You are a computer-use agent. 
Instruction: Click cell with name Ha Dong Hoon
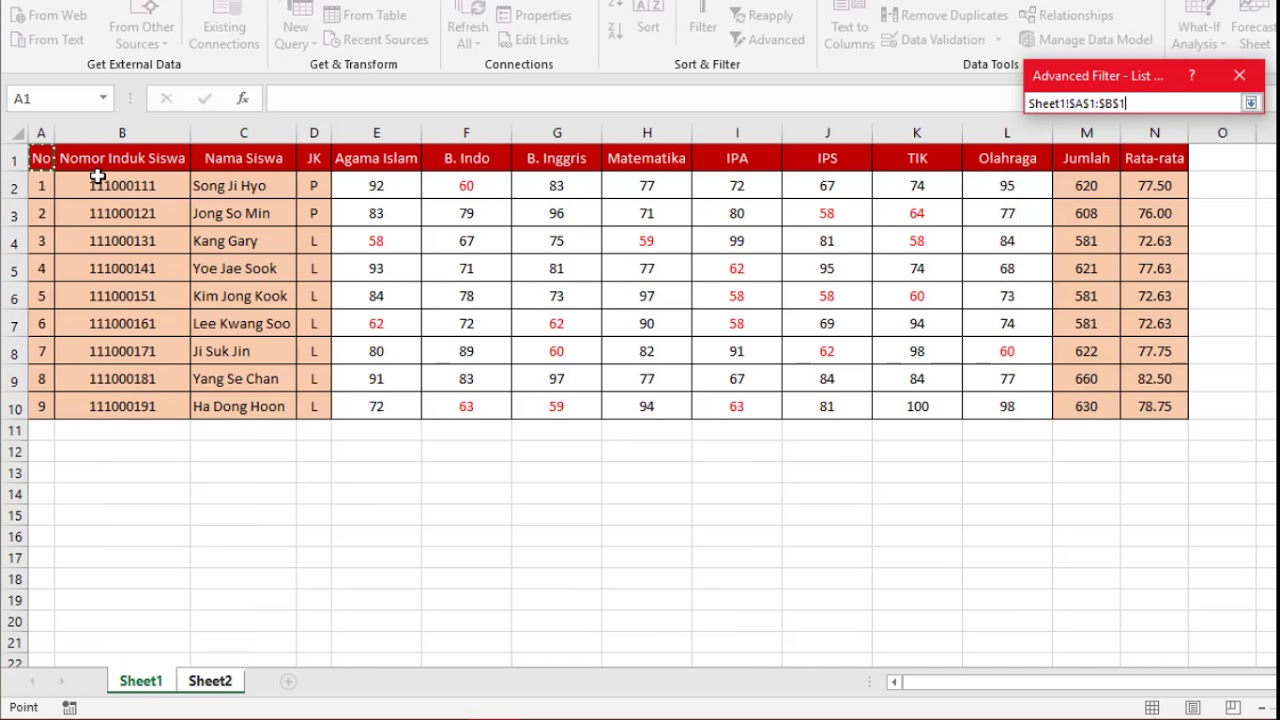(x=243, y=407)
